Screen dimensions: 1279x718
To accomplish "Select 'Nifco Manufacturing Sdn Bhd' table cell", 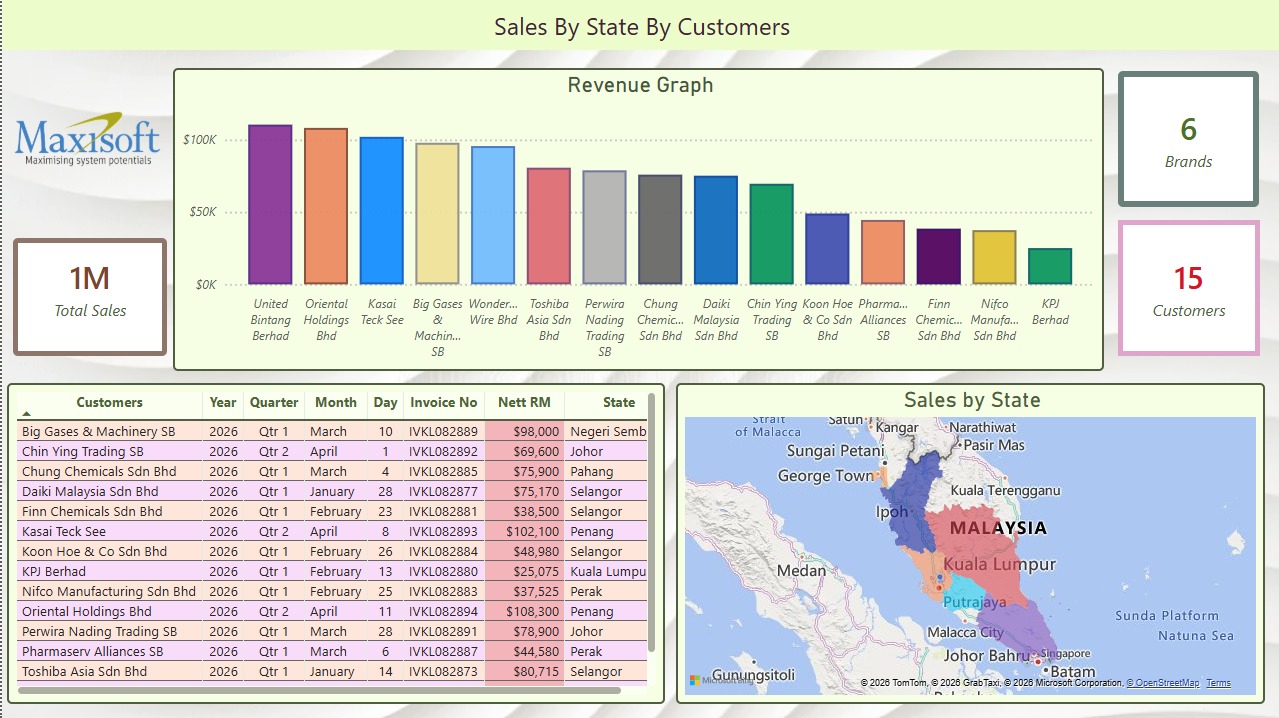I will pyautogui.click(x=109, y=591).
